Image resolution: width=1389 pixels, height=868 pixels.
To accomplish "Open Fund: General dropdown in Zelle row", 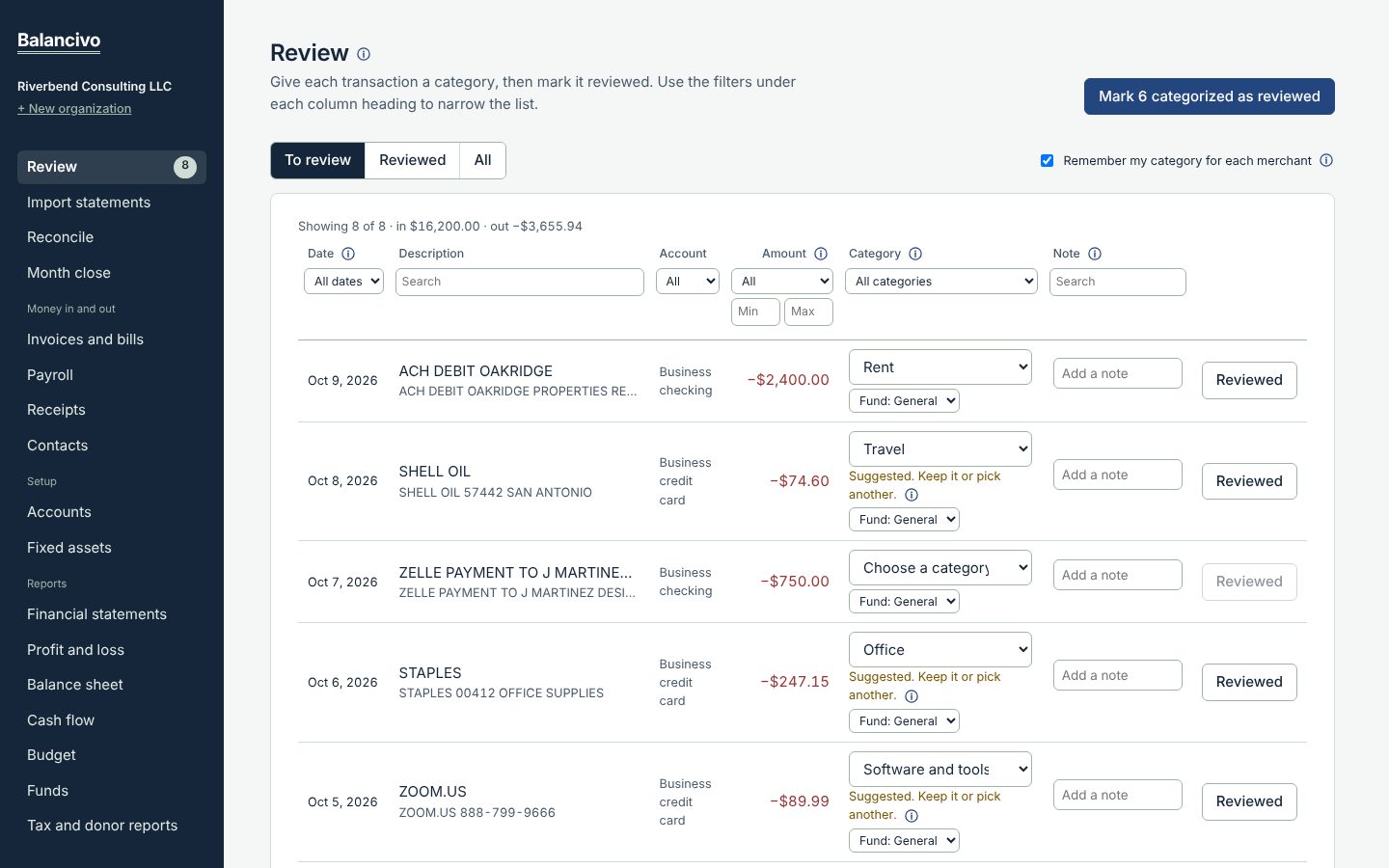I will point(904,601).
